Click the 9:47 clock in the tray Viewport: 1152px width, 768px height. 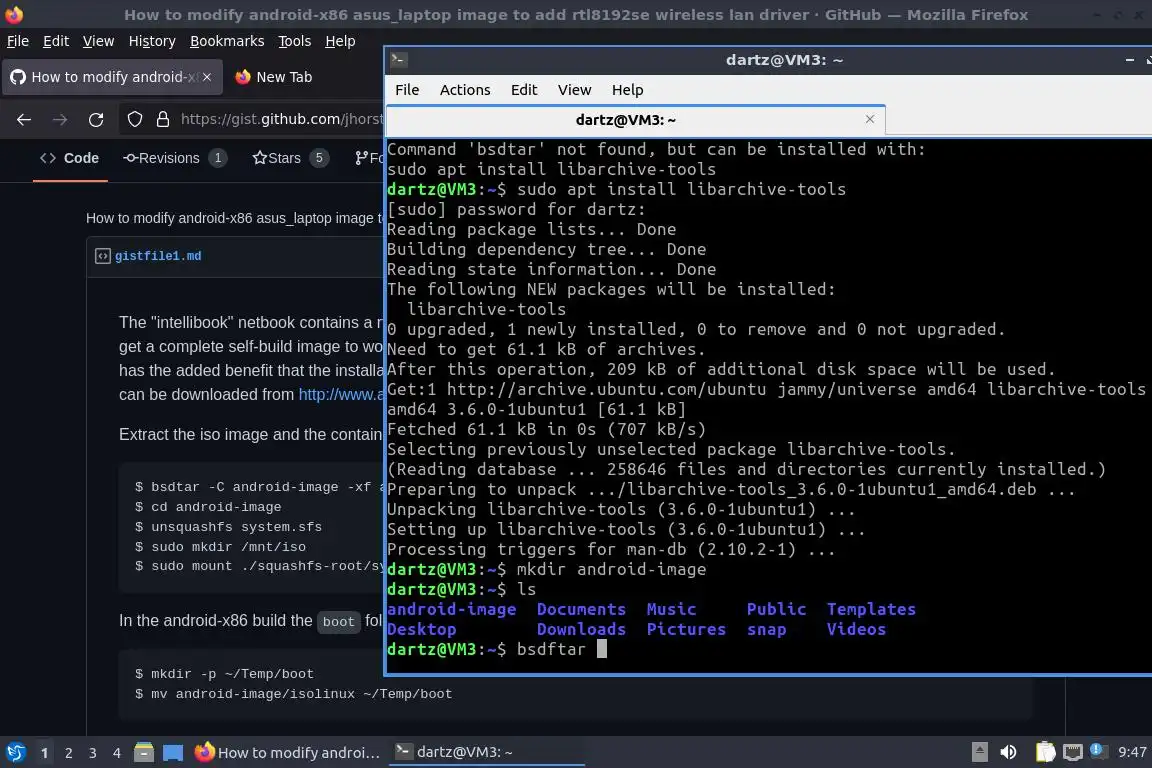click(1132, 752)
